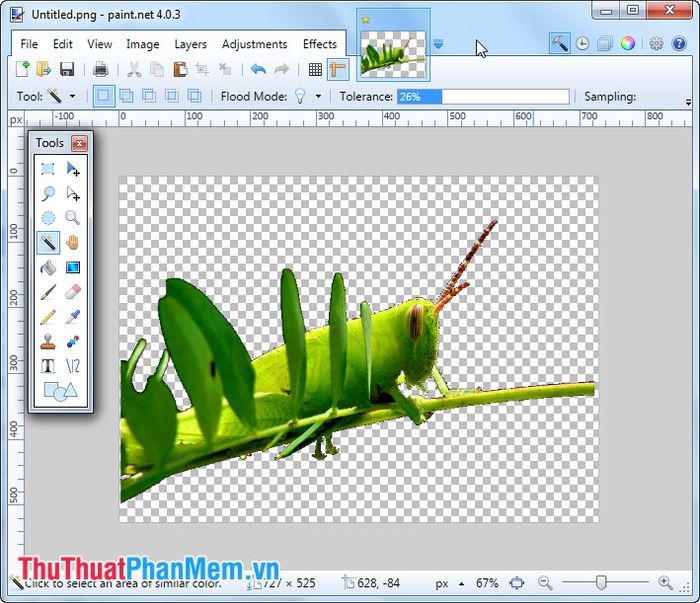
Task: Enable Subtract selection mode
Action: 149,96
